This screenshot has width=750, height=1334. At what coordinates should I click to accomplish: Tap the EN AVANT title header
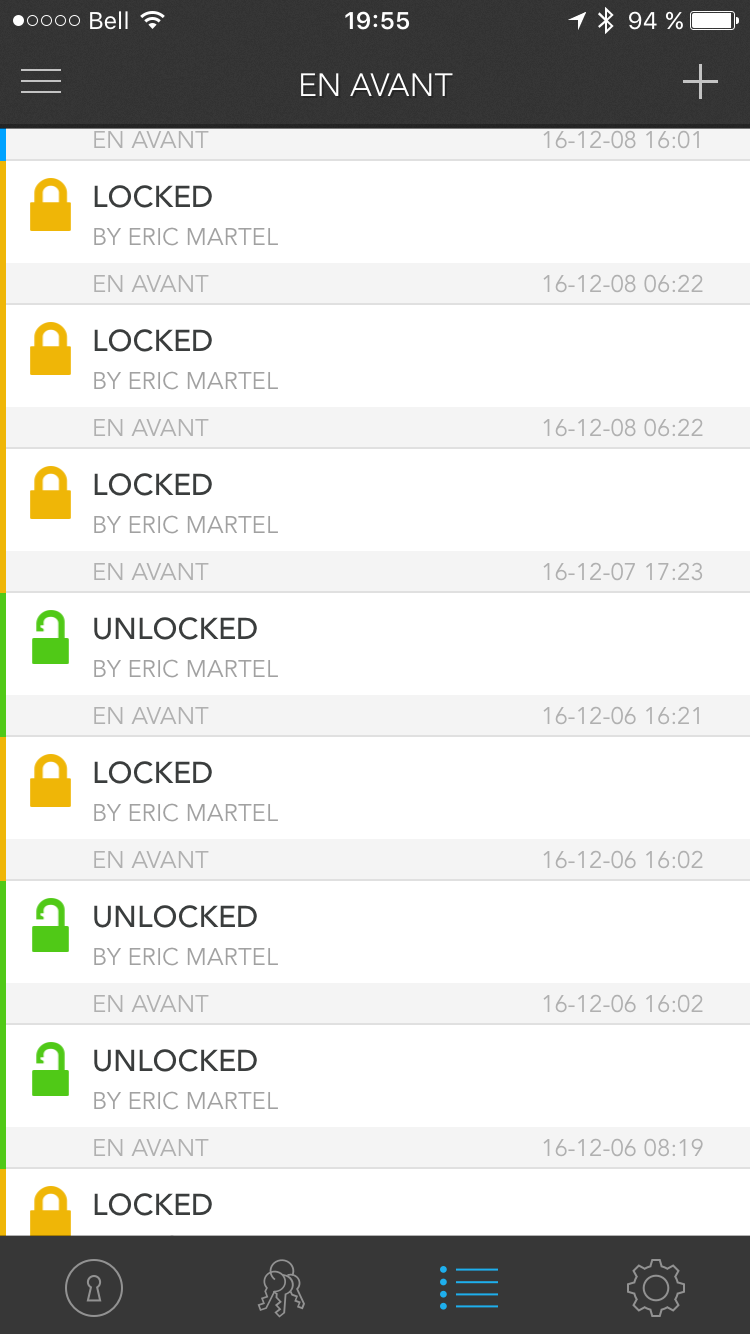point(375,85)
